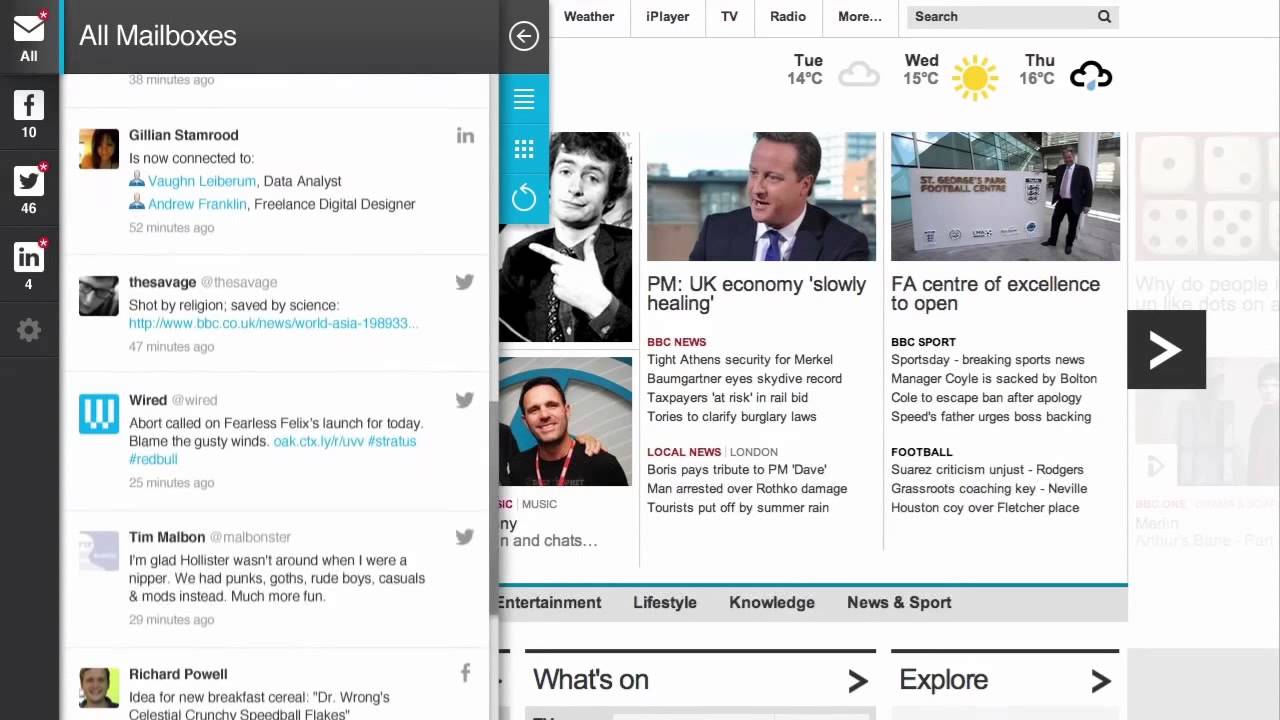This screenshot has height=720, width=1280.
Task: Open the Weather menu item
Action: [x=589, y=16]
